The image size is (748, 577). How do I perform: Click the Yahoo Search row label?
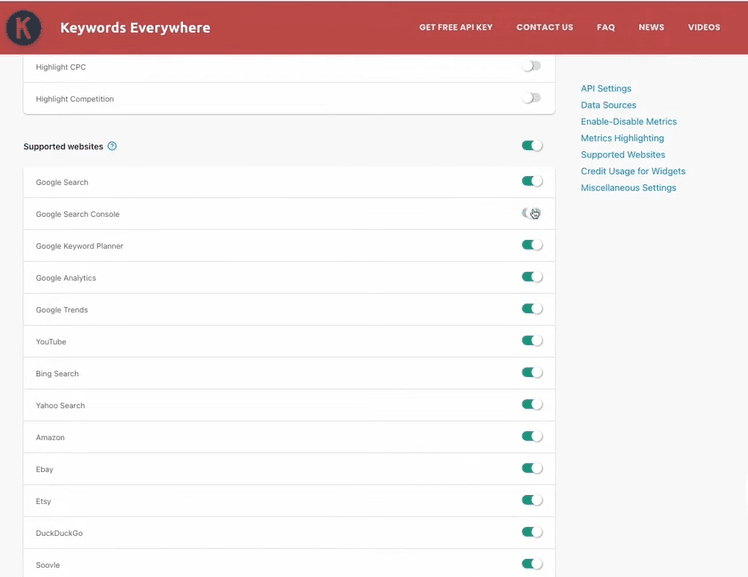point(60,405)
